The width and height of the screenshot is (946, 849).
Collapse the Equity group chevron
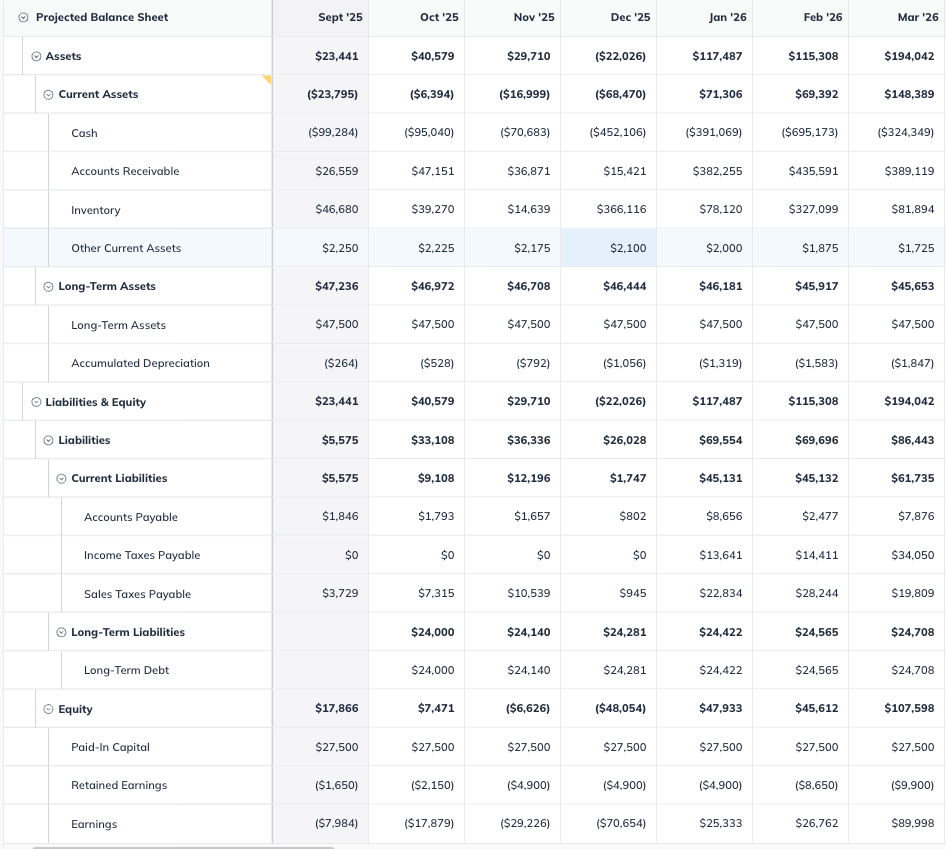48,709
